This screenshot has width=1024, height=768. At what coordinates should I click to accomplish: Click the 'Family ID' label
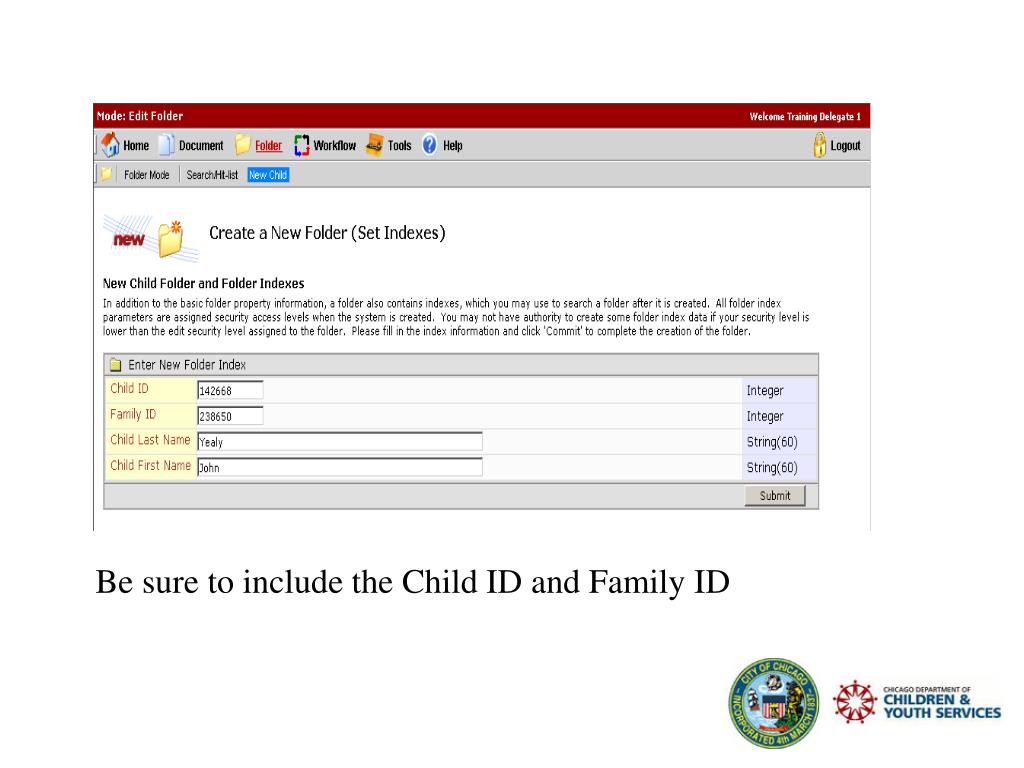coord(133,414)
